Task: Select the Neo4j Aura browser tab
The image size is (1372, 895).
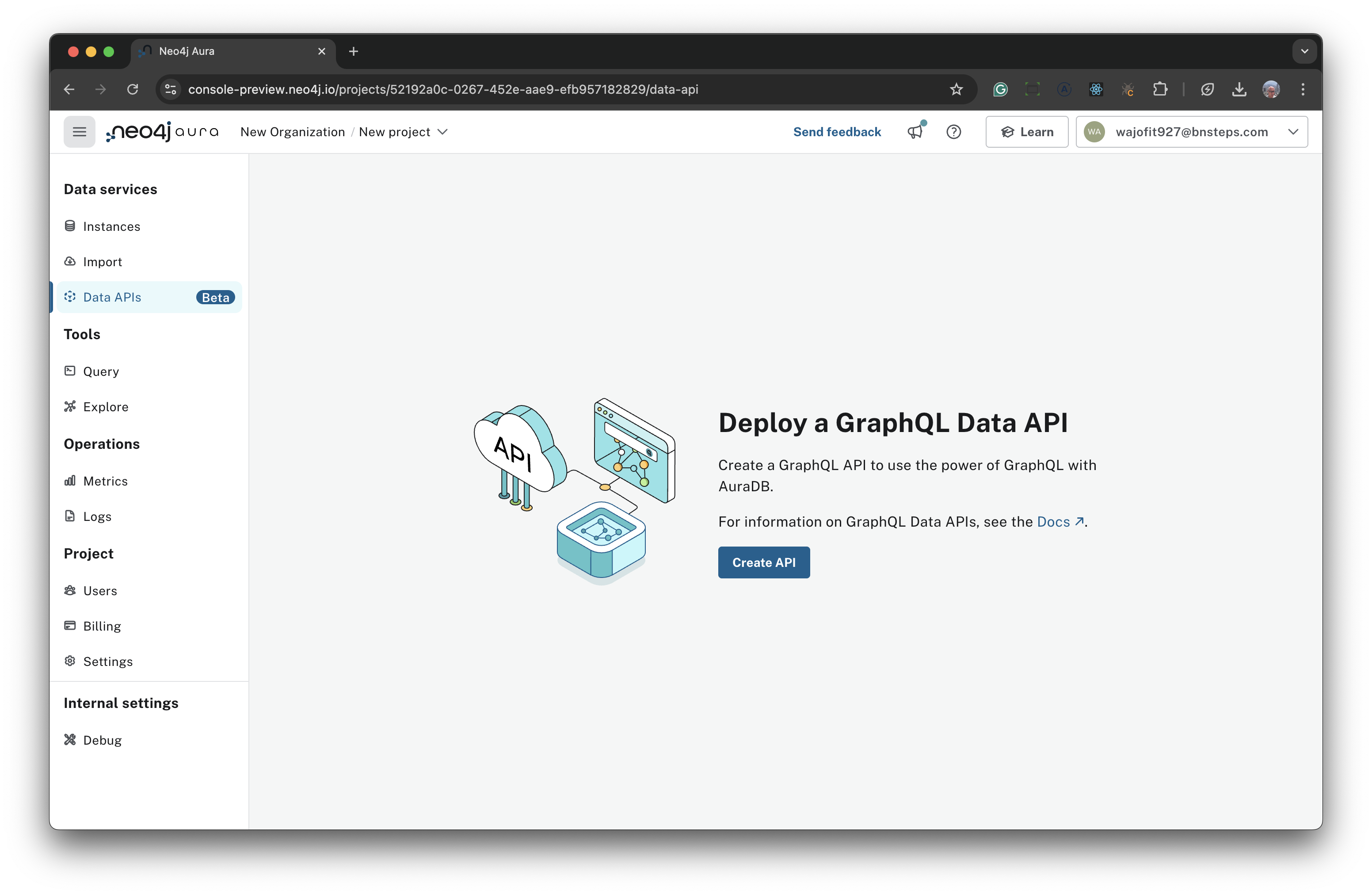Action: tap(233, 51)
